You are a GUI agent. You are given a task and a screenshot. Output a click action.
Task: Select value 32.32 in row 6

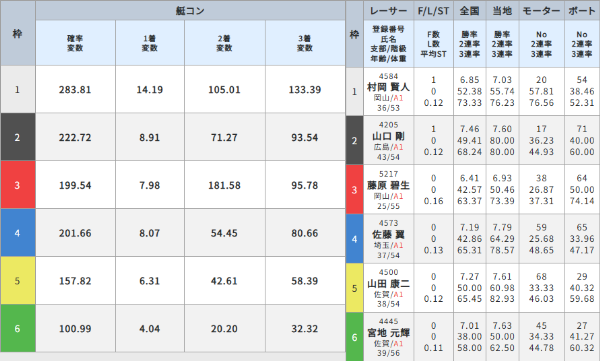click(305, 329)
